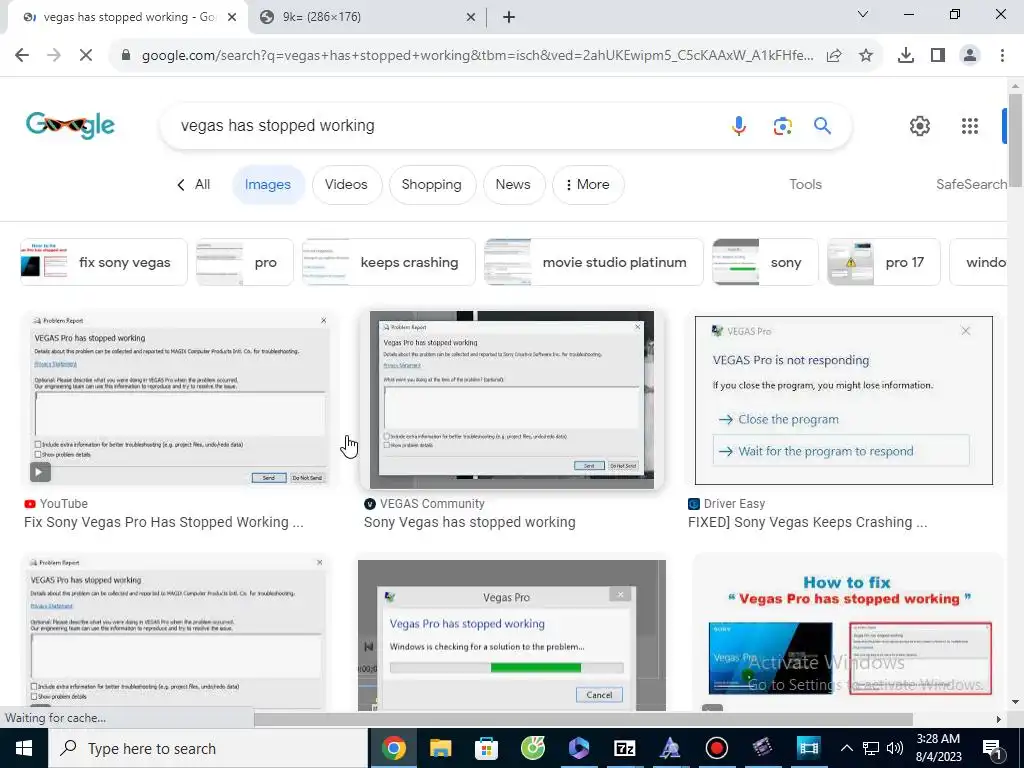The width and height of the screenshot is (1024, 768).
Task: Select 'movie studio platinum' chip
Action: (594, 262)
